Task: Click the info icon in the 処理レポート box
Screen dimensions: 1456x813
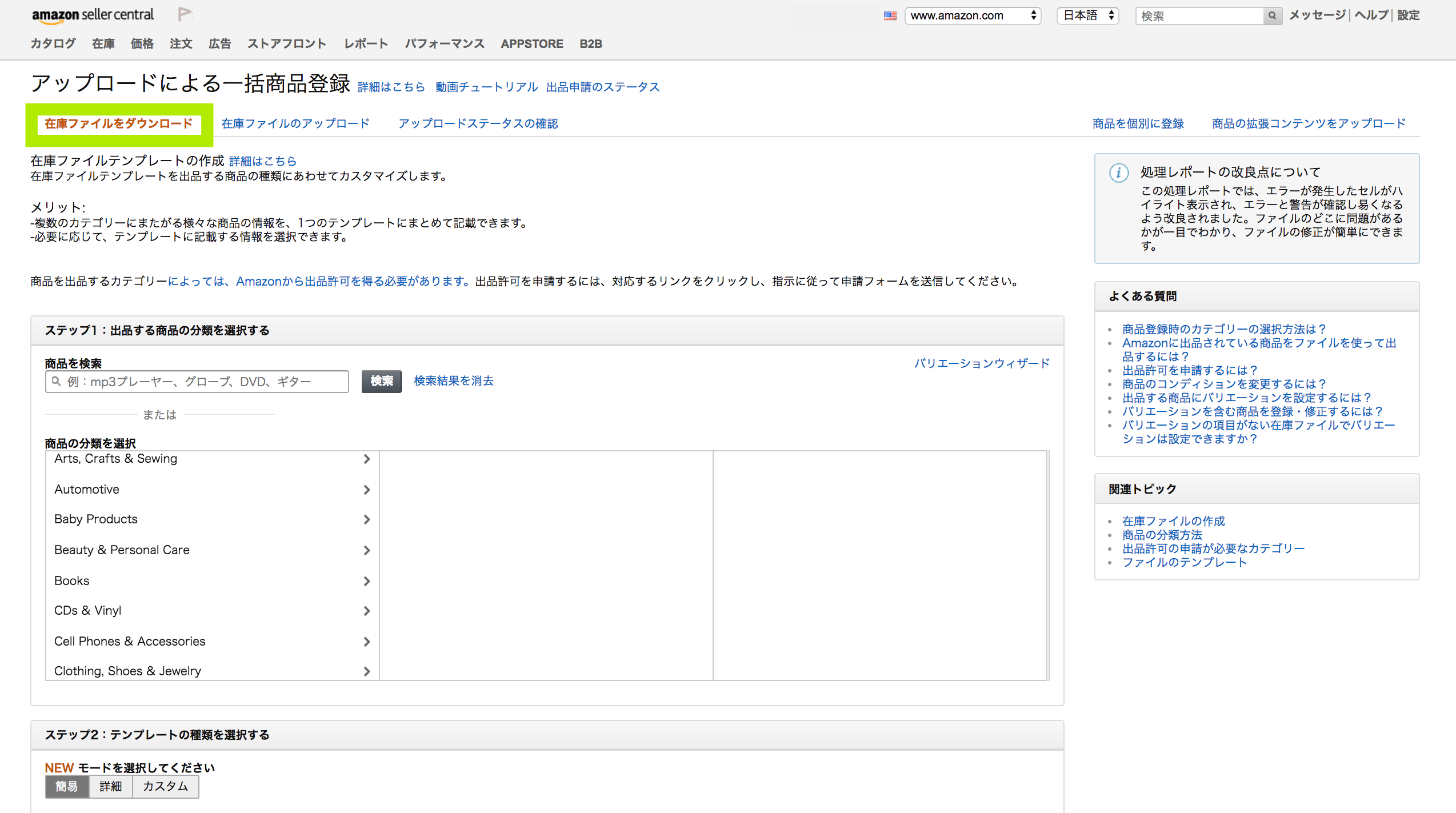Action: [1119, 173]
